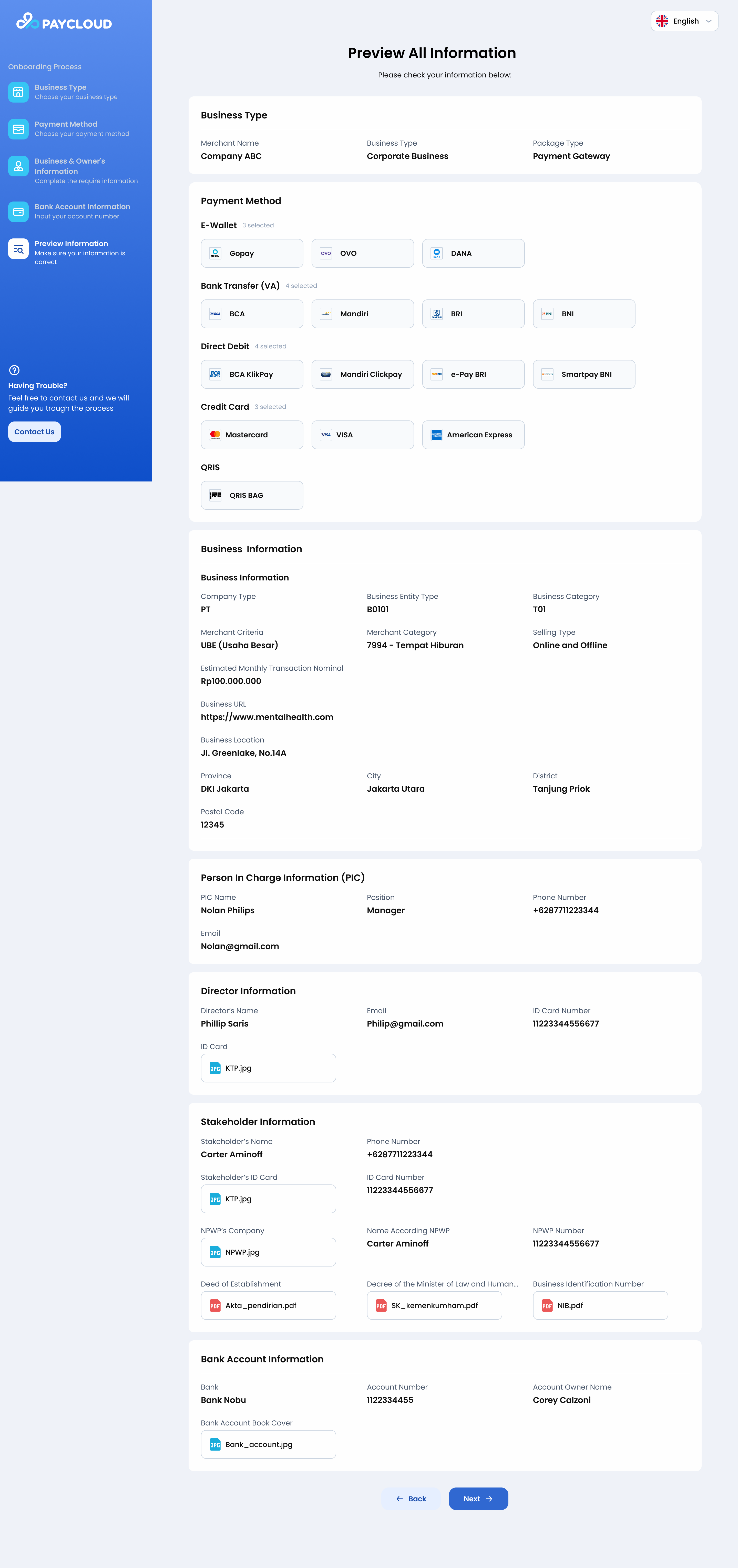Click the Payment Method step icon

[18, 129]
